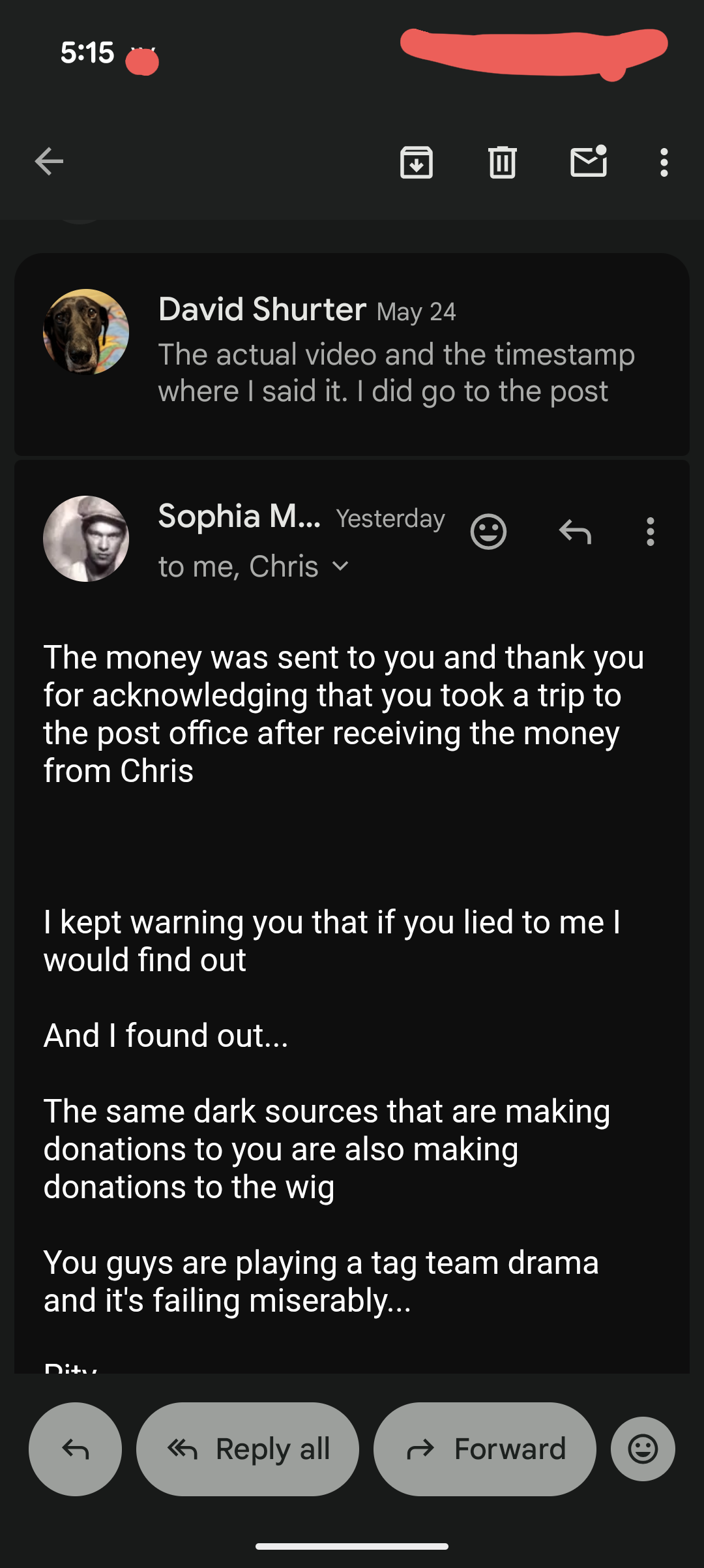Archive this email conversation
Image resolution: width=704 pixels, height=1568 pixels.
click(x=417, y=162)
